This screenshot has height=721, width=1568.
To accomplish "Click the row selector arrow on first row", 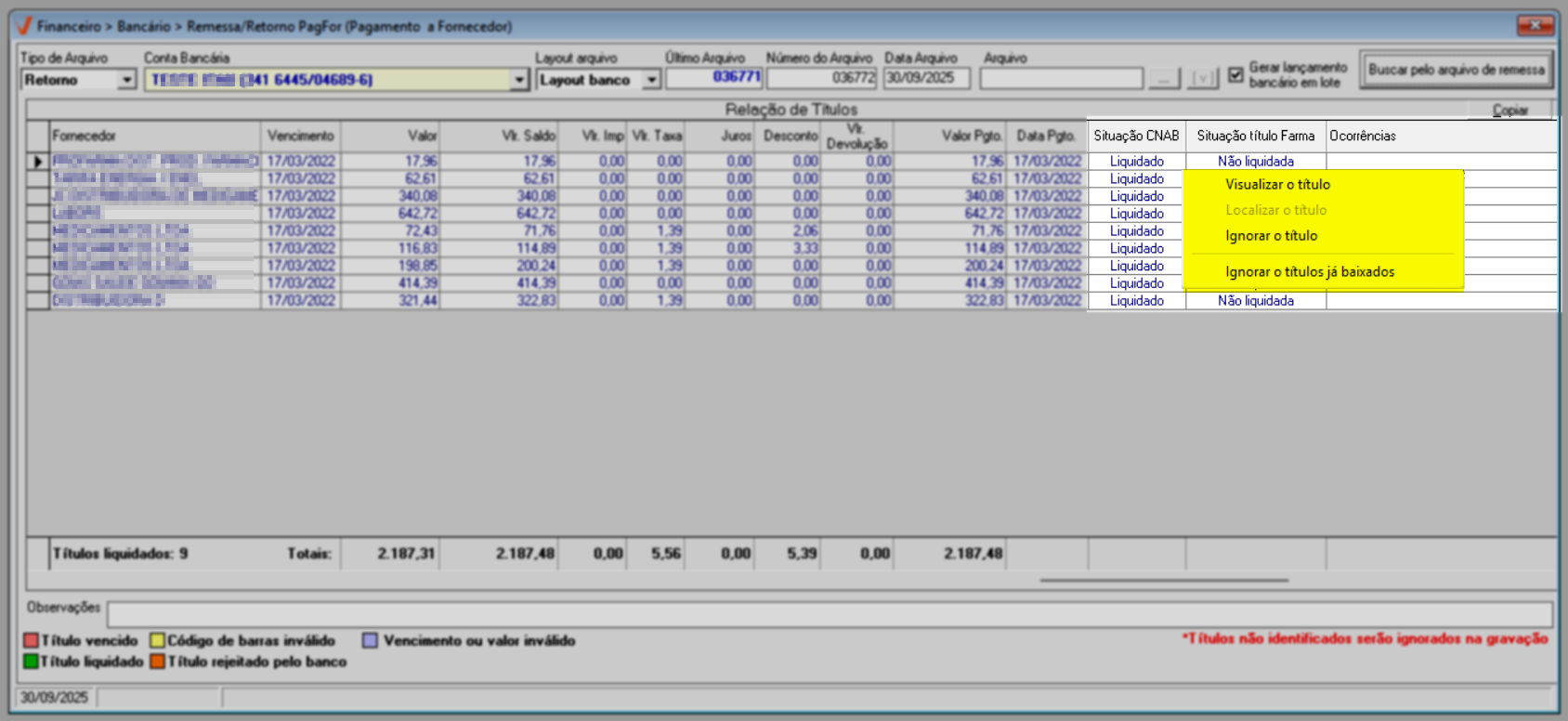I will click(x=38, y=162).
